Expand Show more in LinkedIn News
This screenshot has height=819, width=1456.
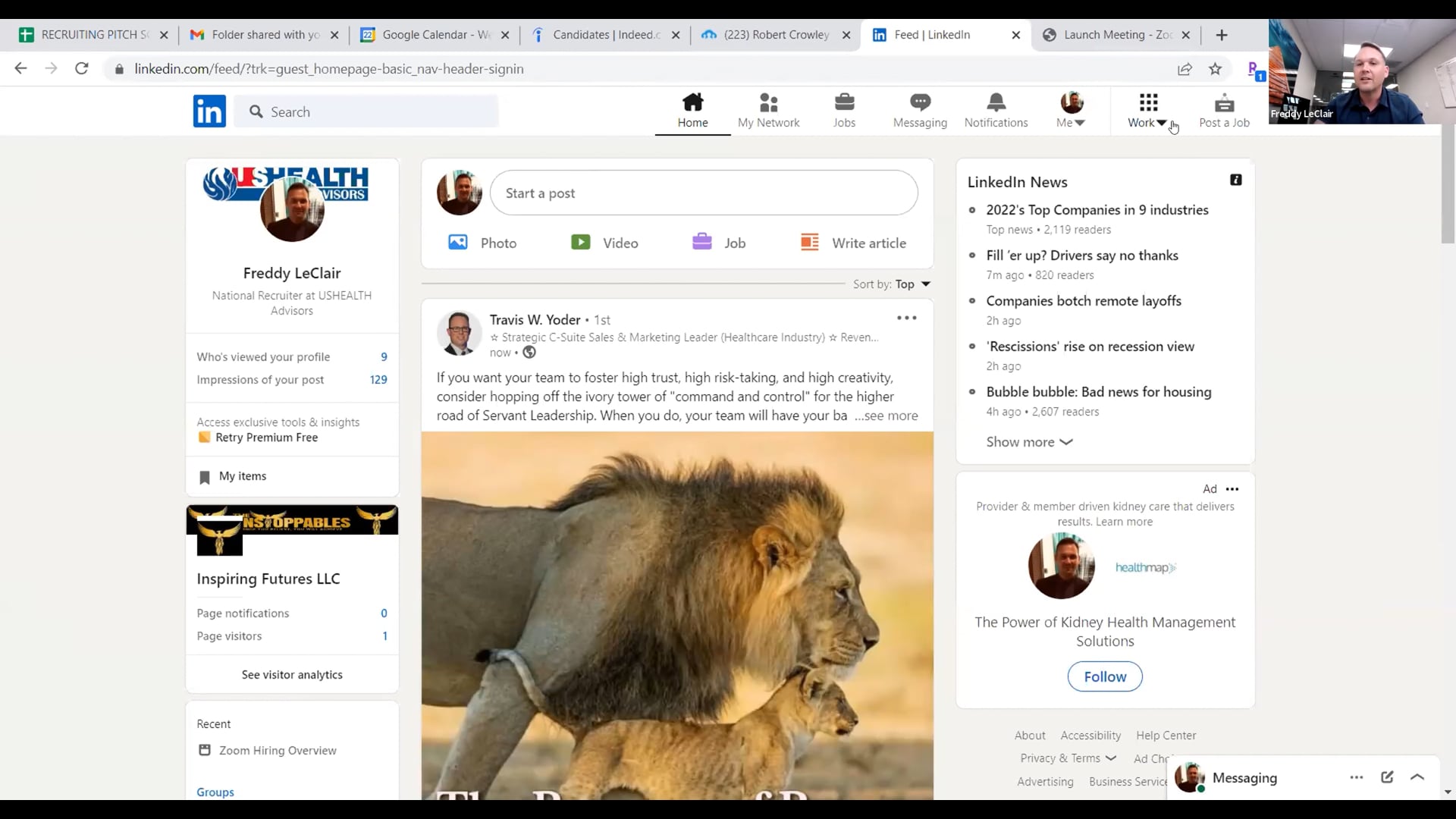point(1028,442)
